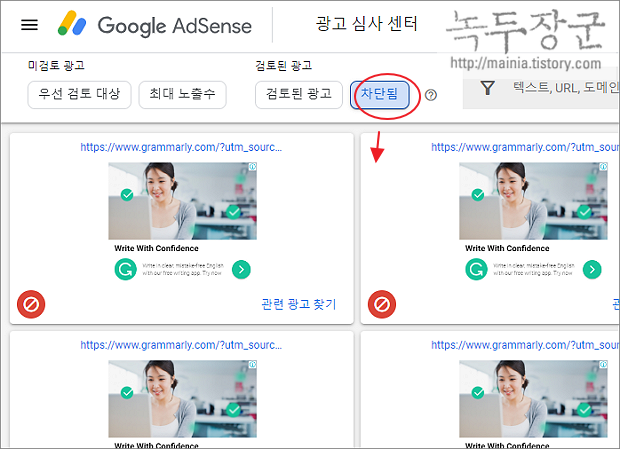Click the AdChoices icon on the bottom-left ad image
Image resolution: width=620 pixels, height=449 pixels.
253,364
